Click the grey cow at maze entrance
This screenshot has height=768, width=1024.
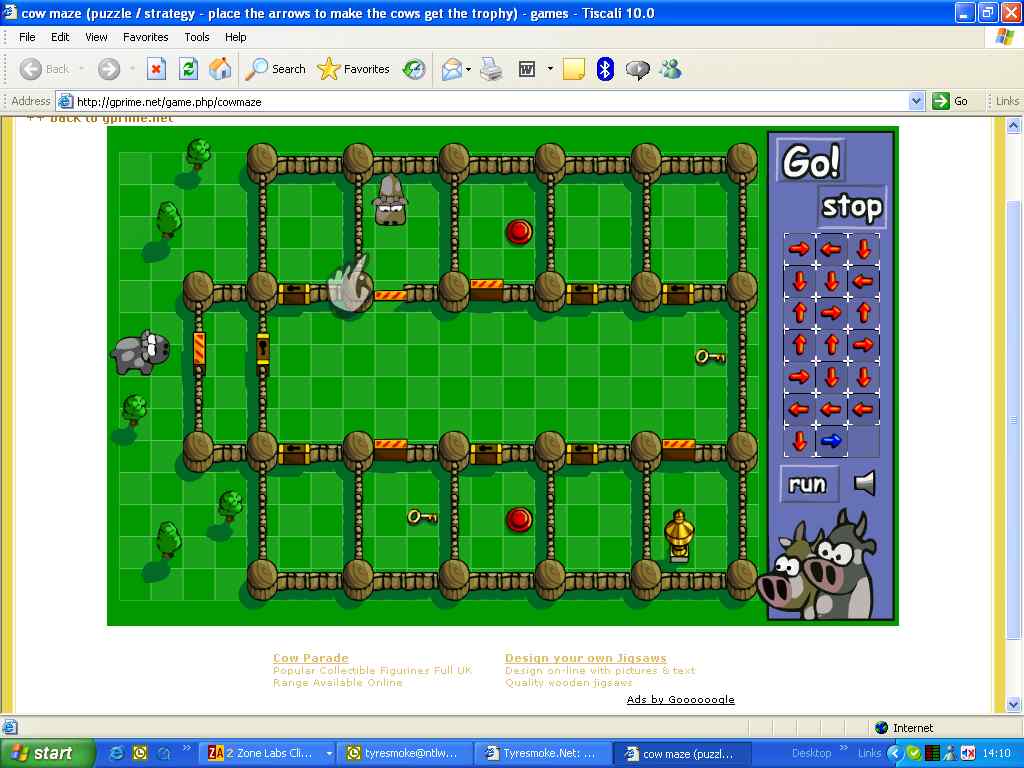click(x=141, y=352)
